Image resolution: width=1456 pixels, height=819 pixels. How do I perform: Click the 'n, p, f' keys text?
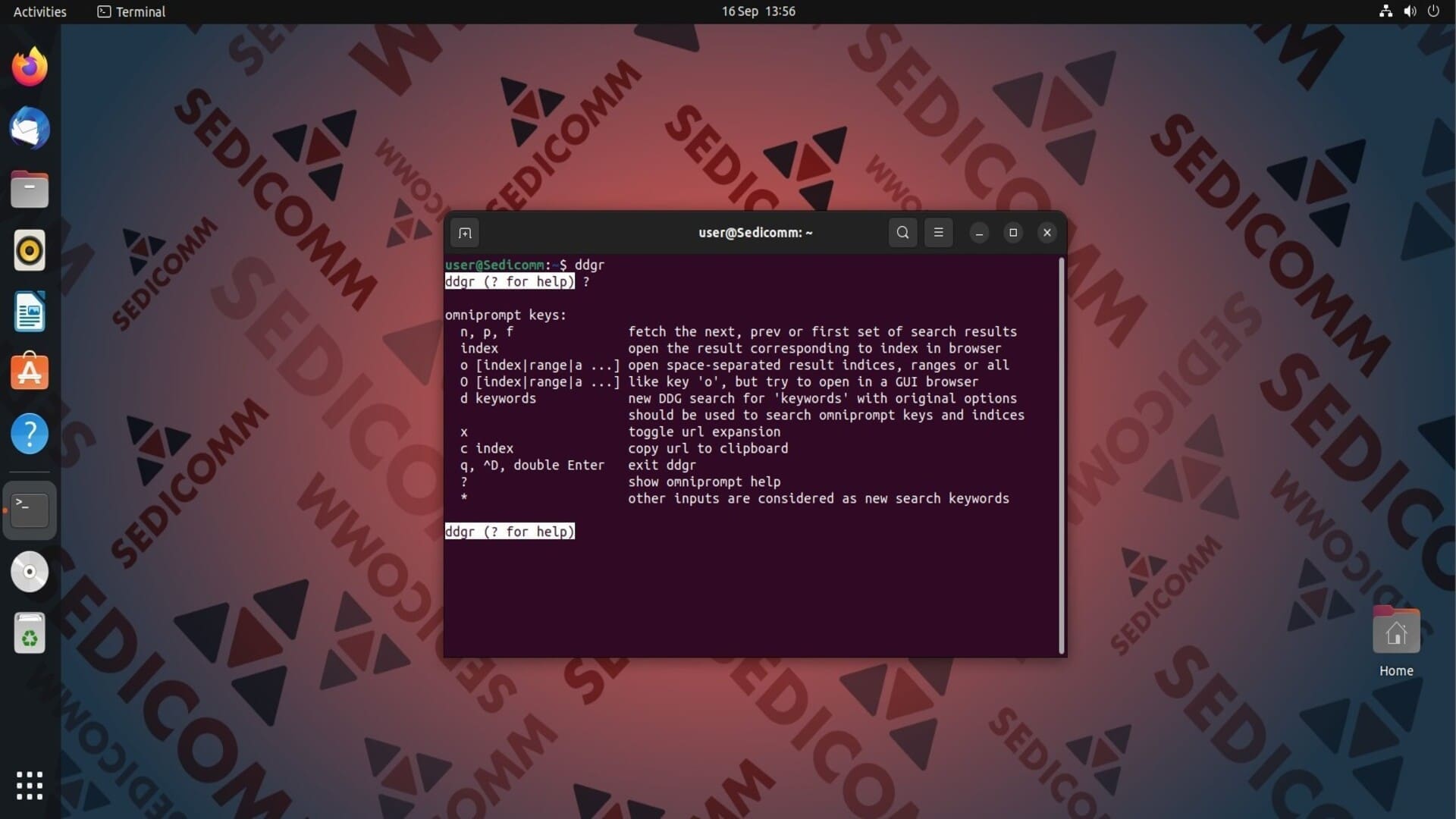487,331
